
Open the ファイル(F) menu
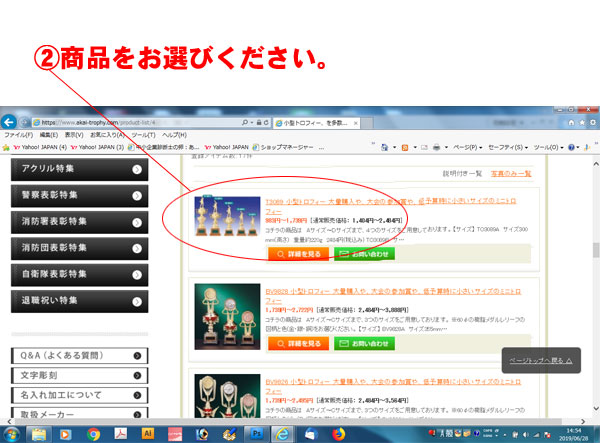(18, 134)
